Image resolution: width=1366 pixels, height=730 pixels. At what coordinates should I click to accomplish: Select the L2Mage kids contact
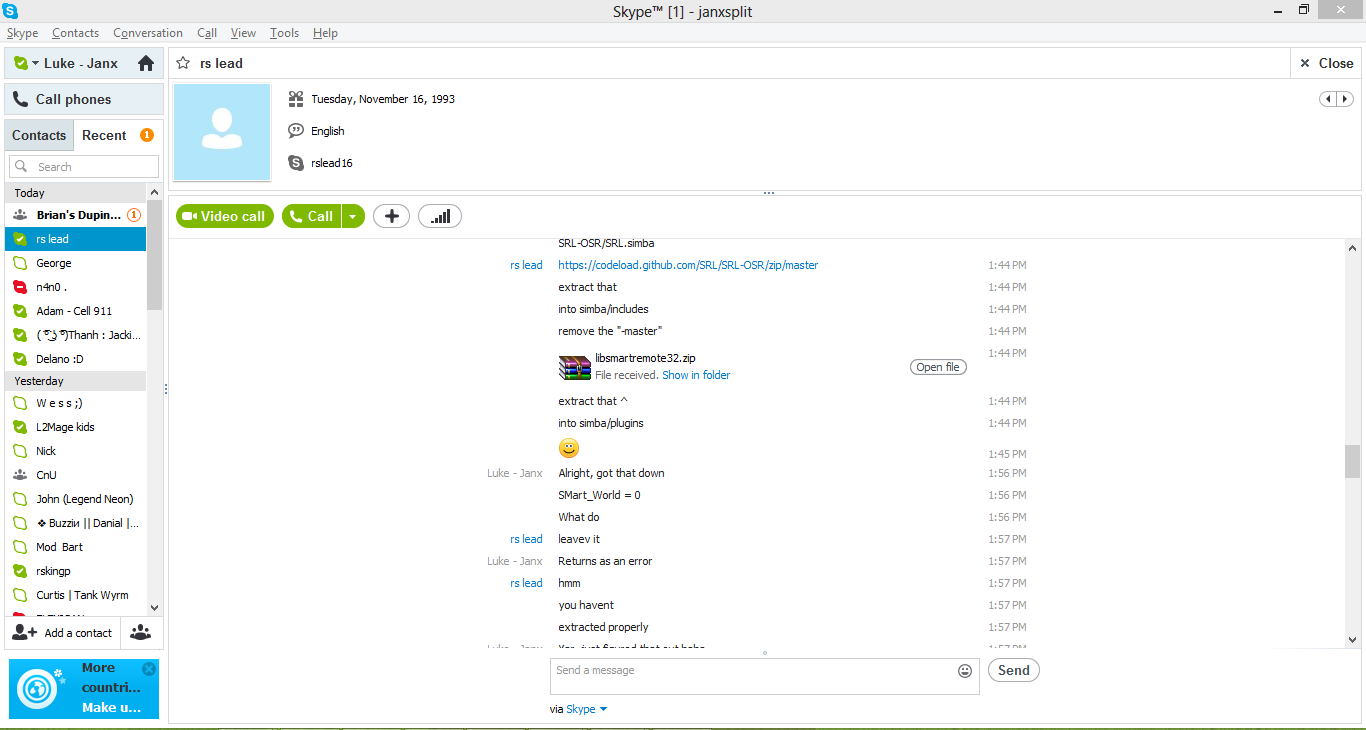[x=76, y=427]
